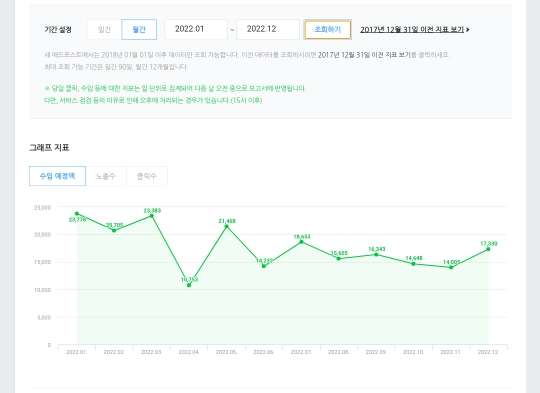Click the 2022.01. x-axis label

[77, 352]
